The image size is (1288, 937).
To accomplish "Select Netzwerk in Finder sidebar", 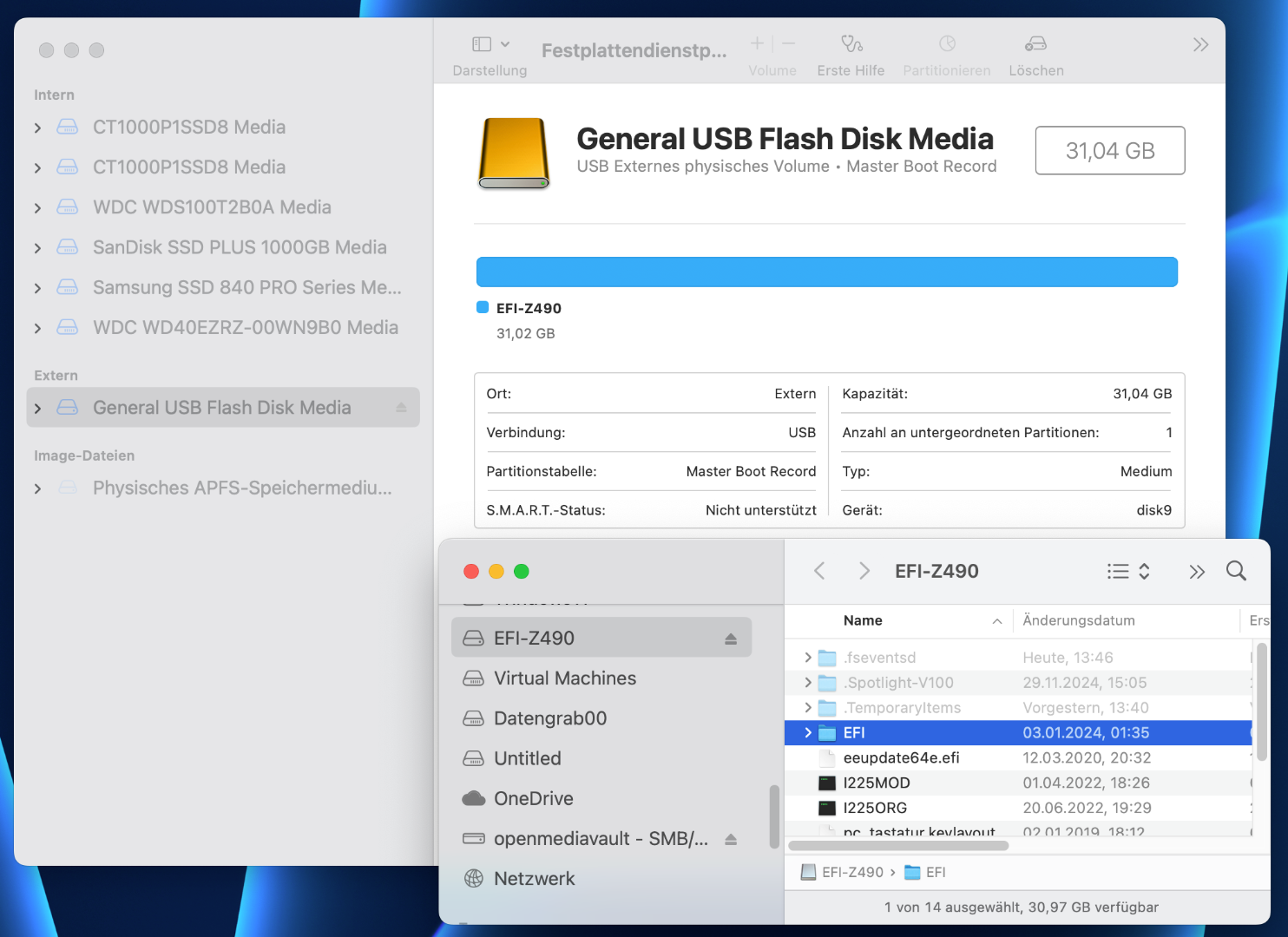I will [x=534, y=879].
